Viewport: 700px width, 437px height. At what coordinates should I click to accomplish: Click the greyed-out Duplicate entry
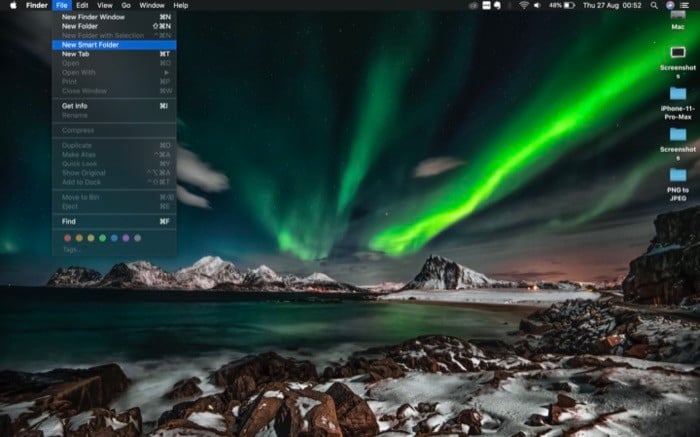(x=114, y=146)
